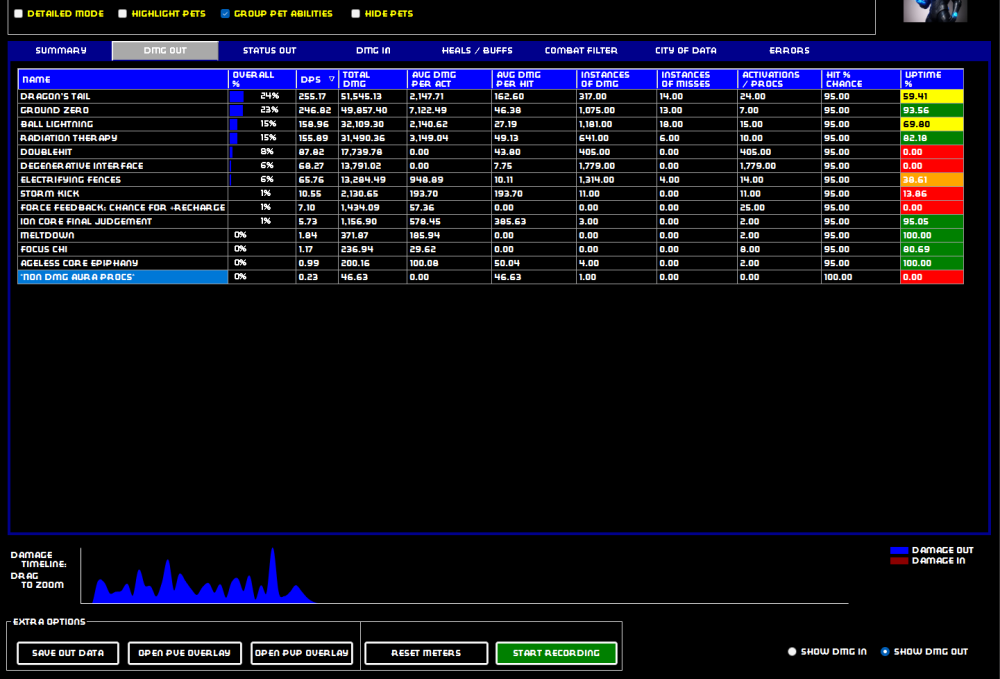The height and width of the screenshot is (679, 1000).
Task: Select the Show Dmg Out radio button
Action: point(885,652)
